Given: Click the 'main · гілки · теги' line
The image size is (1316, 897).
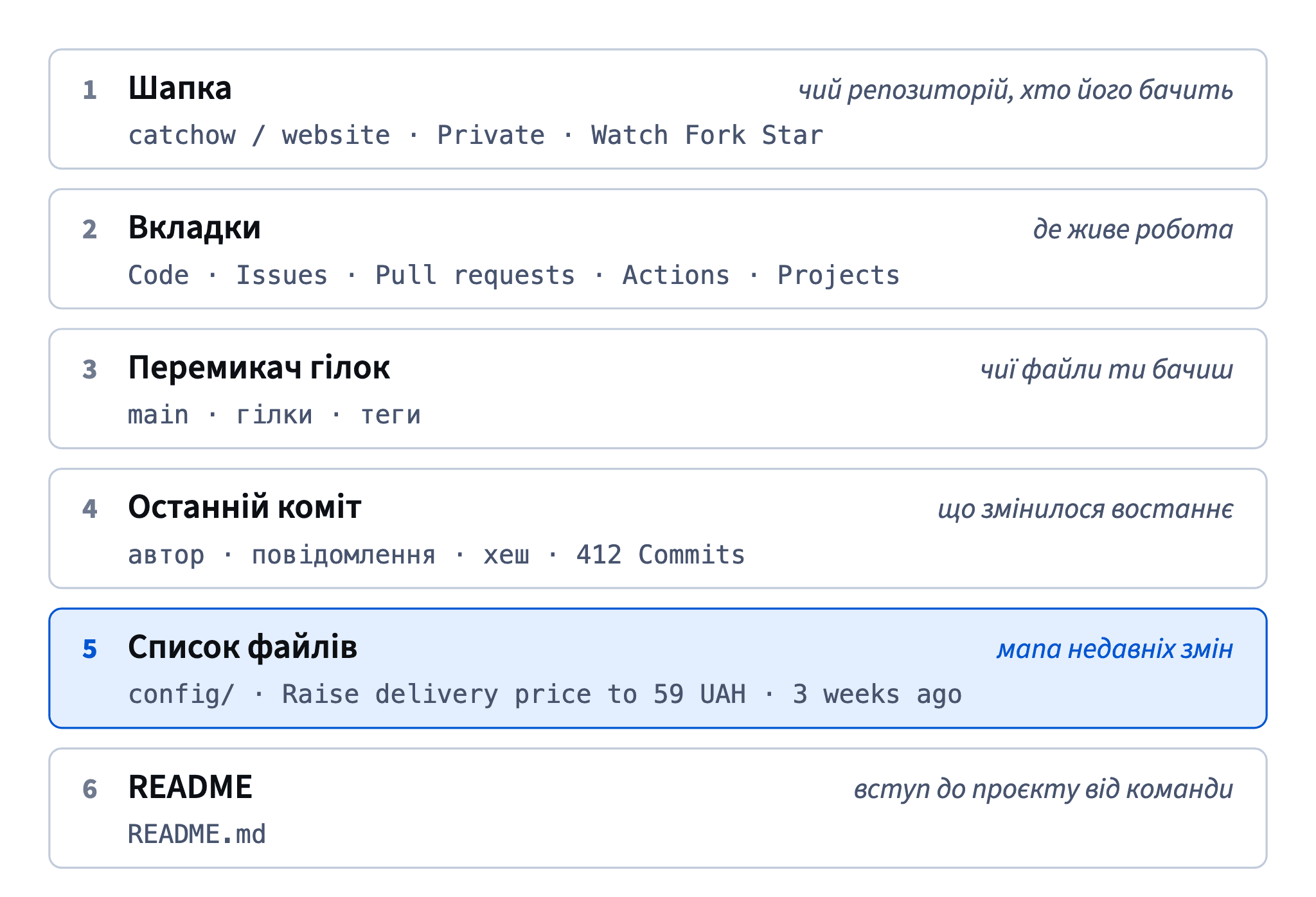Looking at the screenshot, I should 274,415.
